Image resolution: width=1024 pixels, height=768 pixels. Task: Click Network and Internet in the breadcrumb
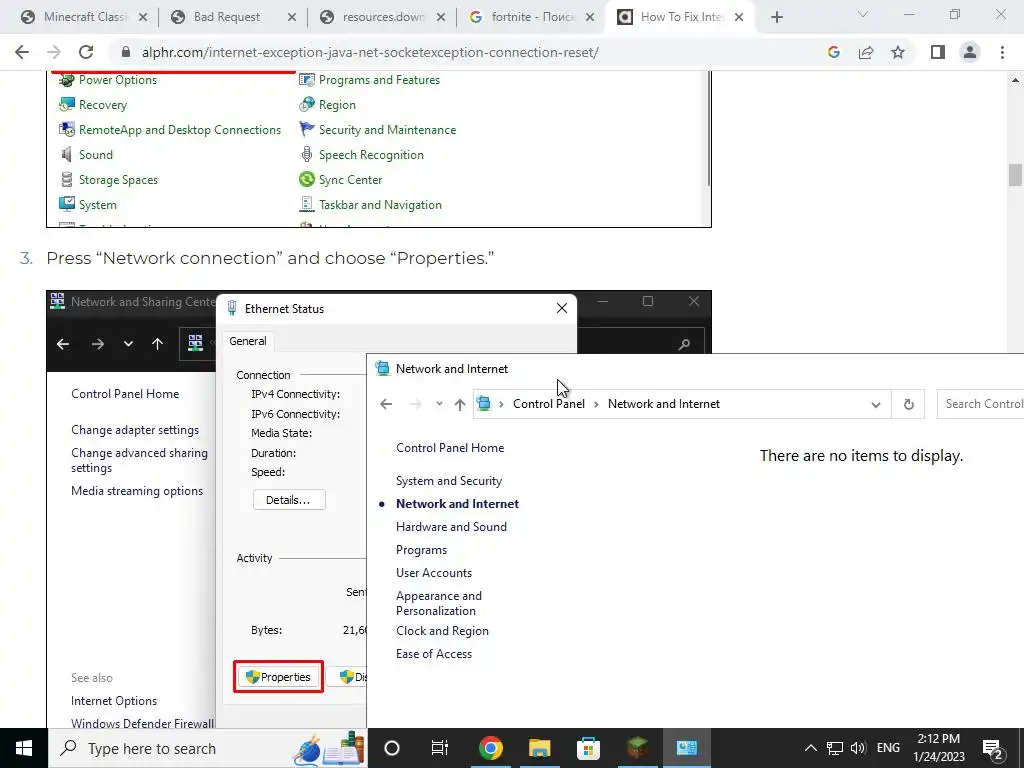(664, 404)
